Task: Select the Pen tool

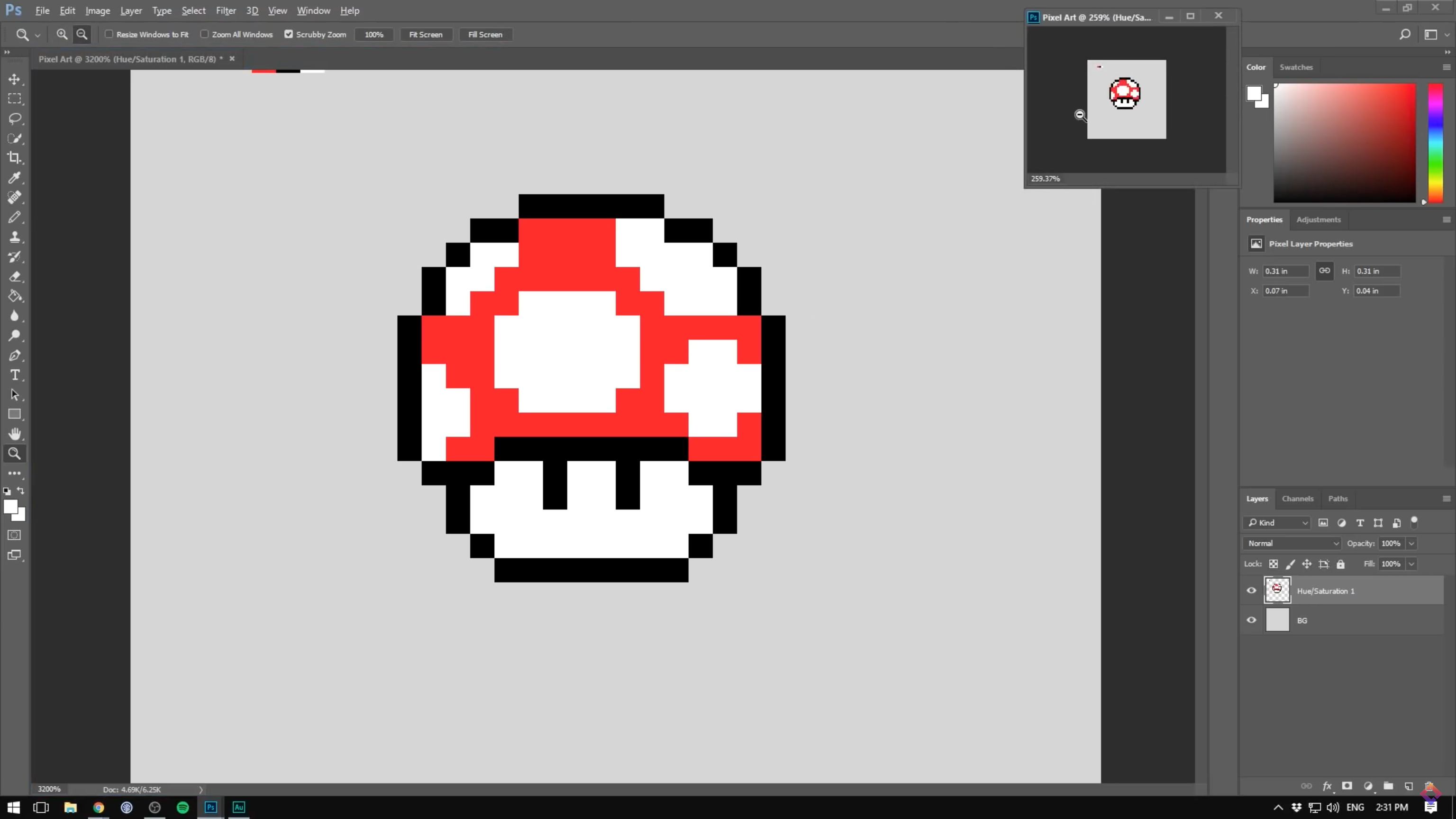Action: point(15,355)
